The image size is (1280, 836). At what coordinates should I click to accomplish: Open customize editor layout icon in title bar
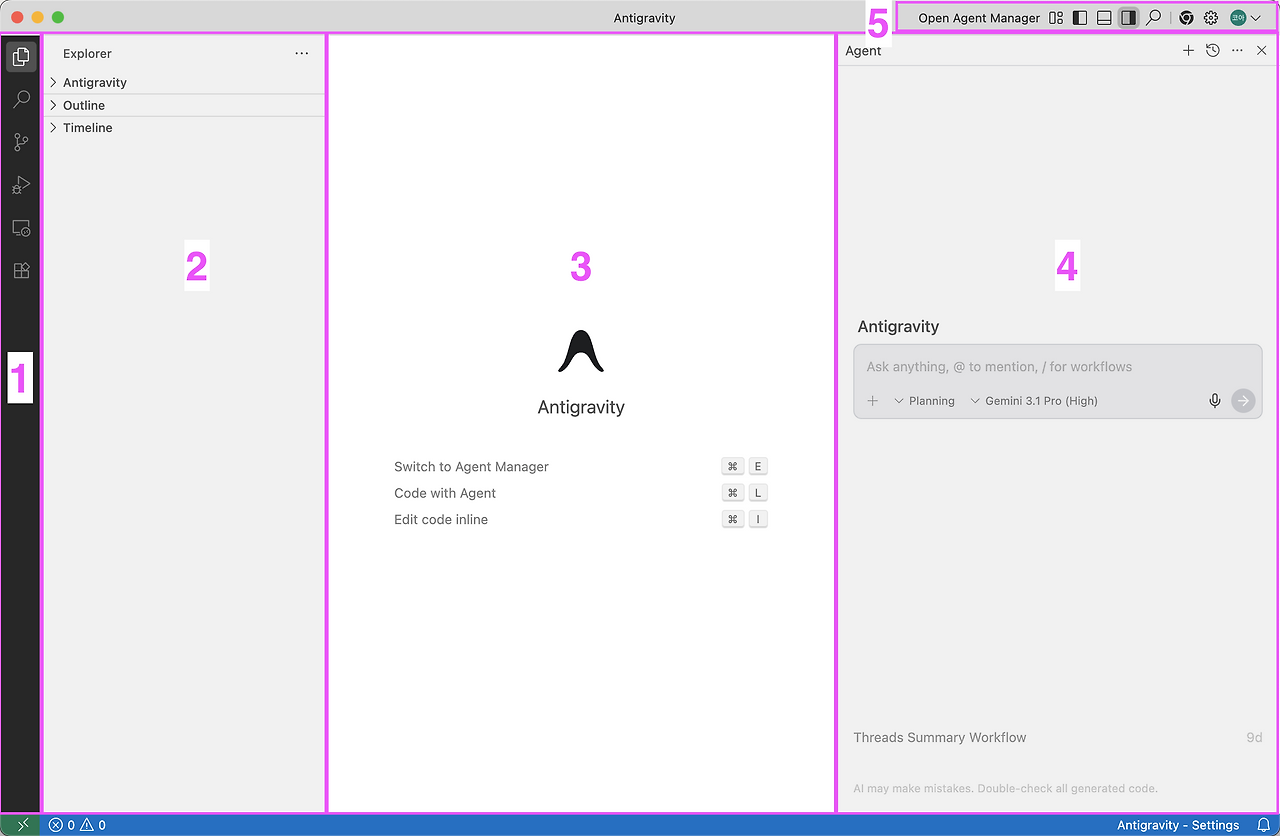coord(1056,18)
